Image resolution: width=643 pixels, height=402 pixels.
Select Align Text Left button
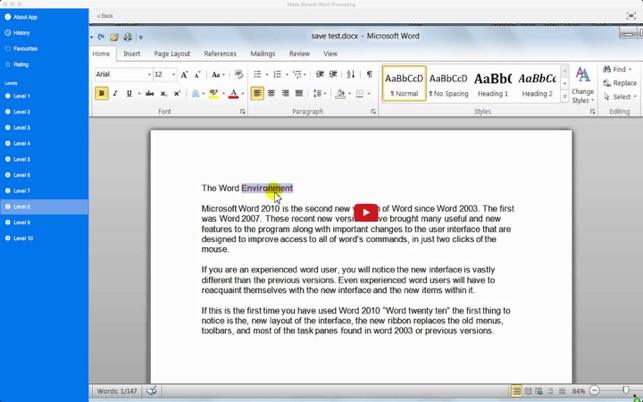click(257, 94)
